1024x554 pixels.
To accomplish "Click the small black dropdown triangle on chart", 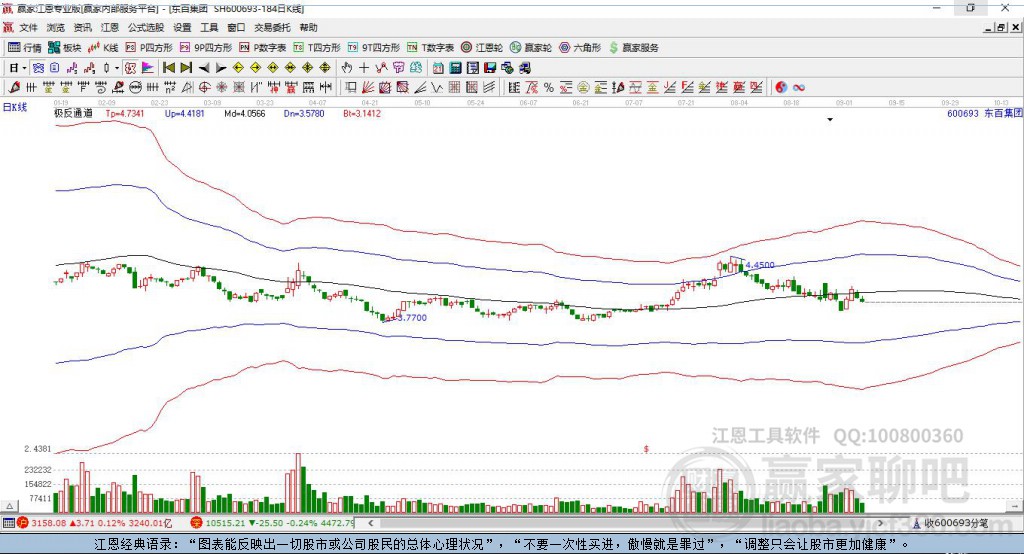I will [830, 120].
